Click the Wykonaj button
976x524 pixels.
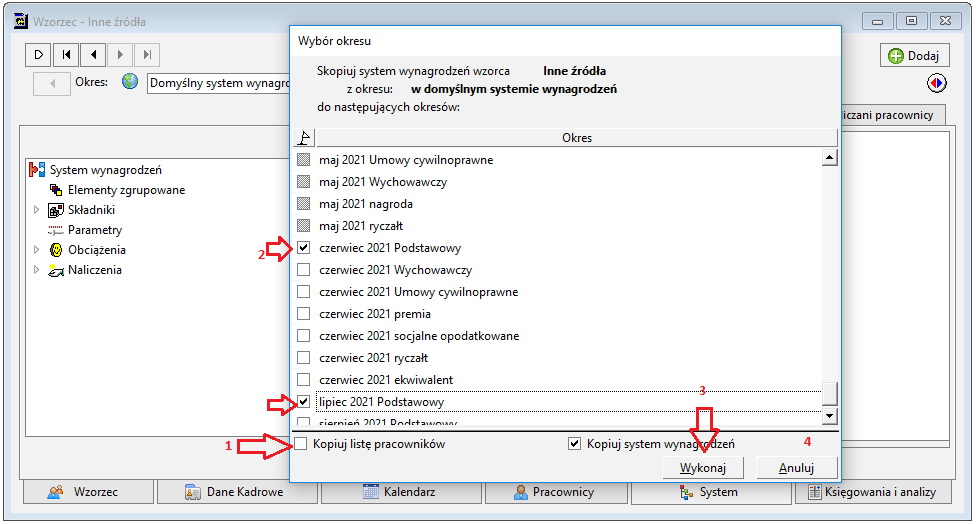pos(703,467)
